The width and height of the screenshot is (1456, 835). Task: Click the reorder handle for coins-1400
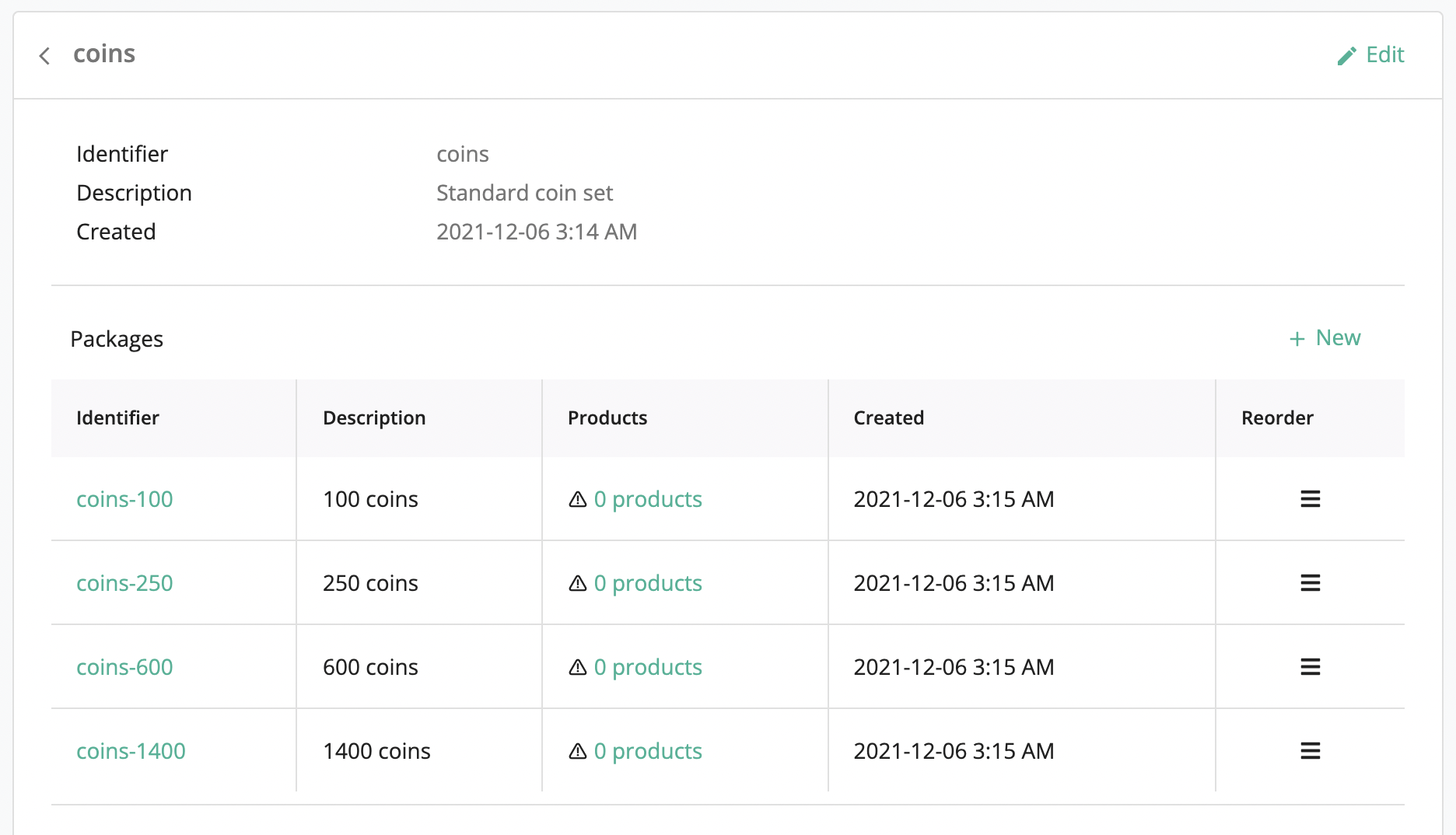point(1310,751)
